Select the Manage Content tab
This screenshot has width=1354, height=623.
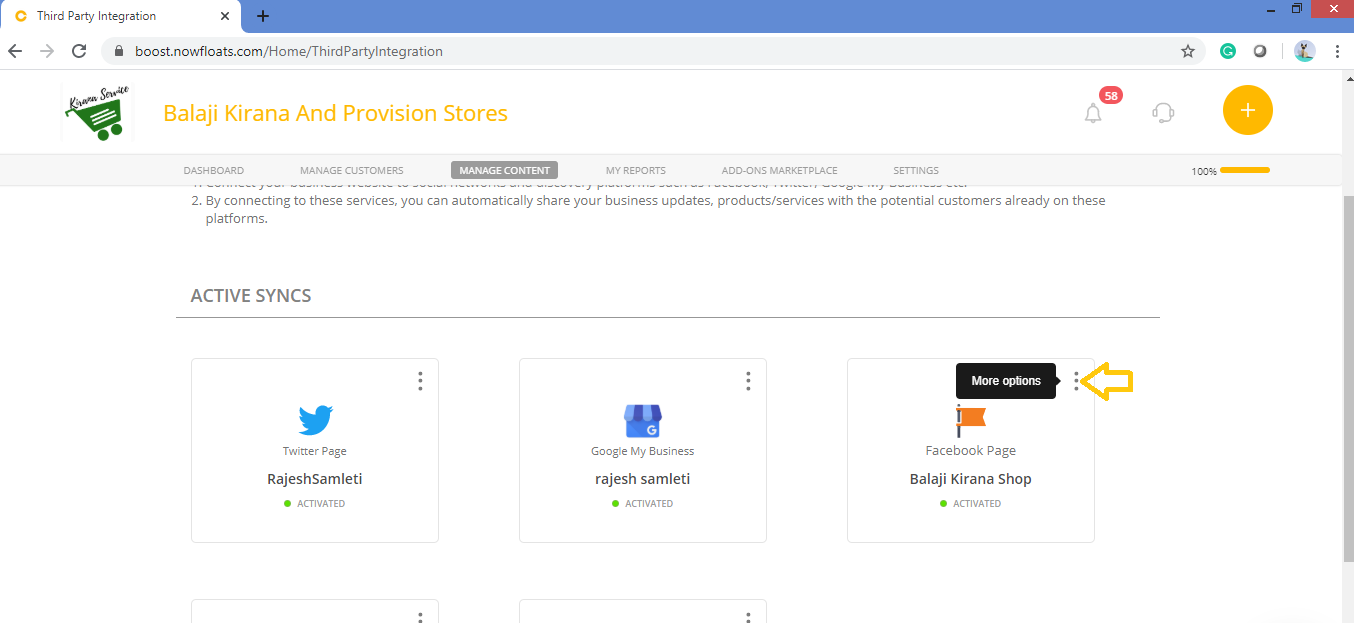pos(504,170)
